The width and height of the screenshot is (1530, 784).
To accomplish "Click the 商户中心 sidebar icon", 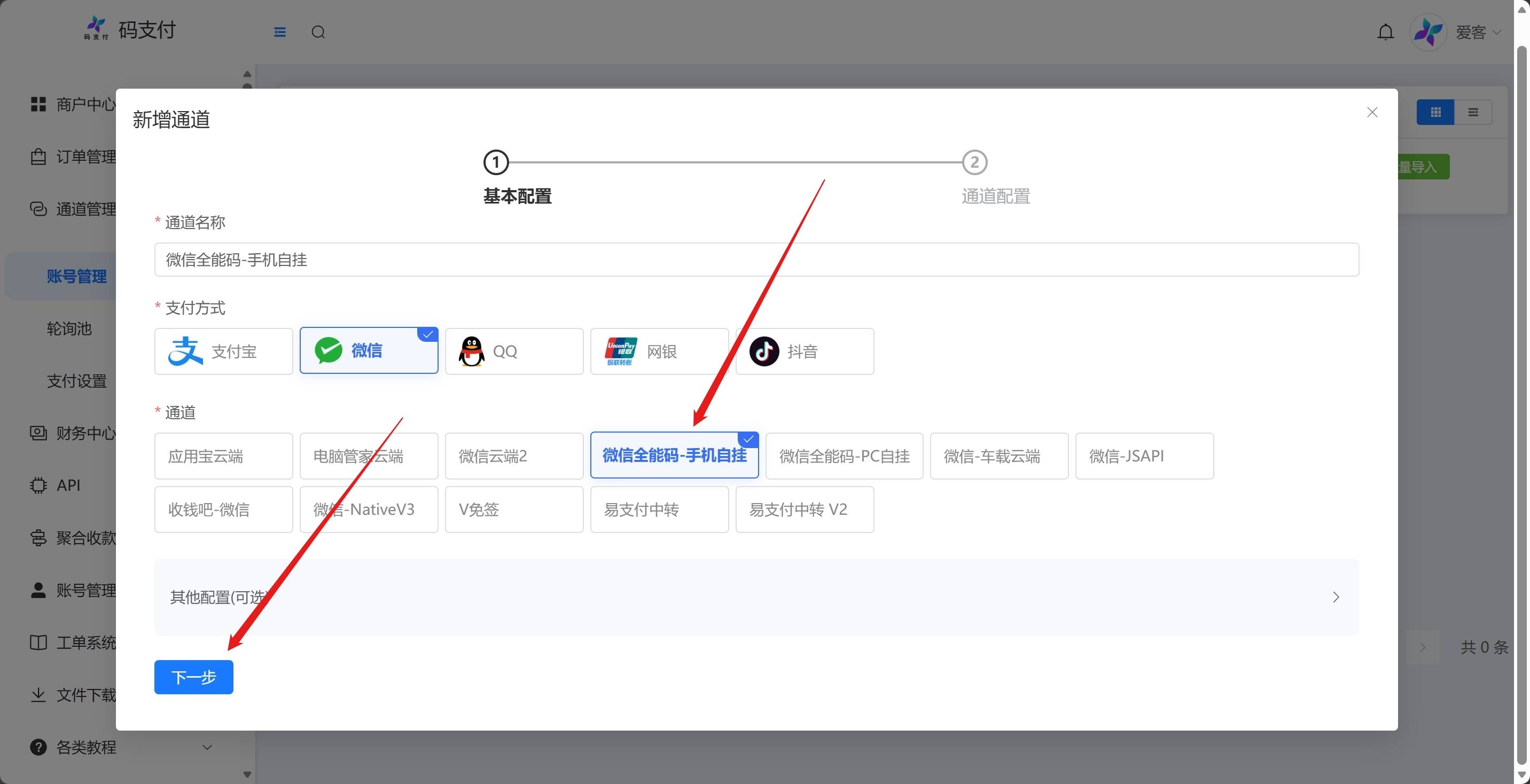I will [x=38, y=105].
